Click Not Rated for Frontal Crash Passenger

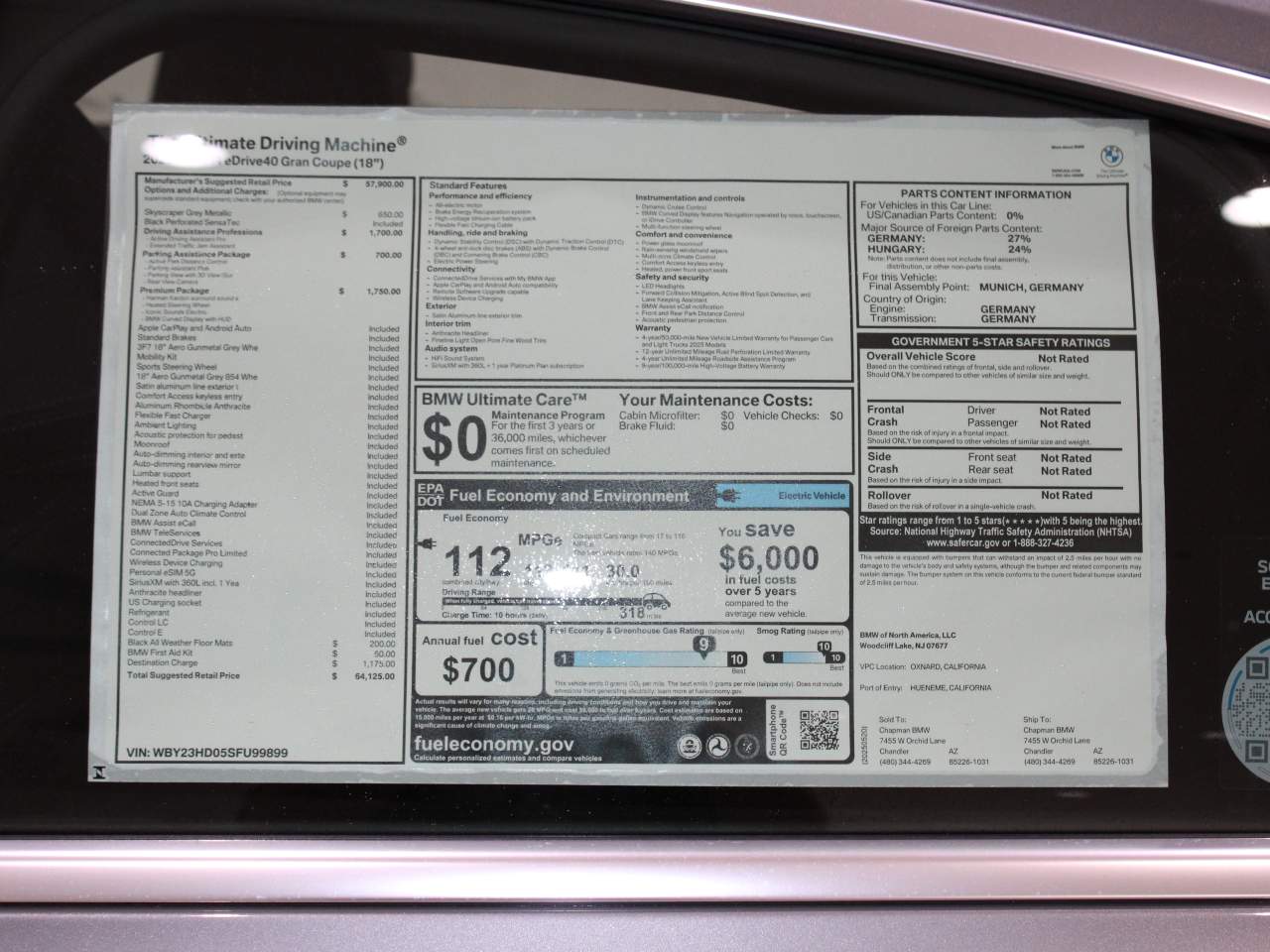(x=1065, y=424)
